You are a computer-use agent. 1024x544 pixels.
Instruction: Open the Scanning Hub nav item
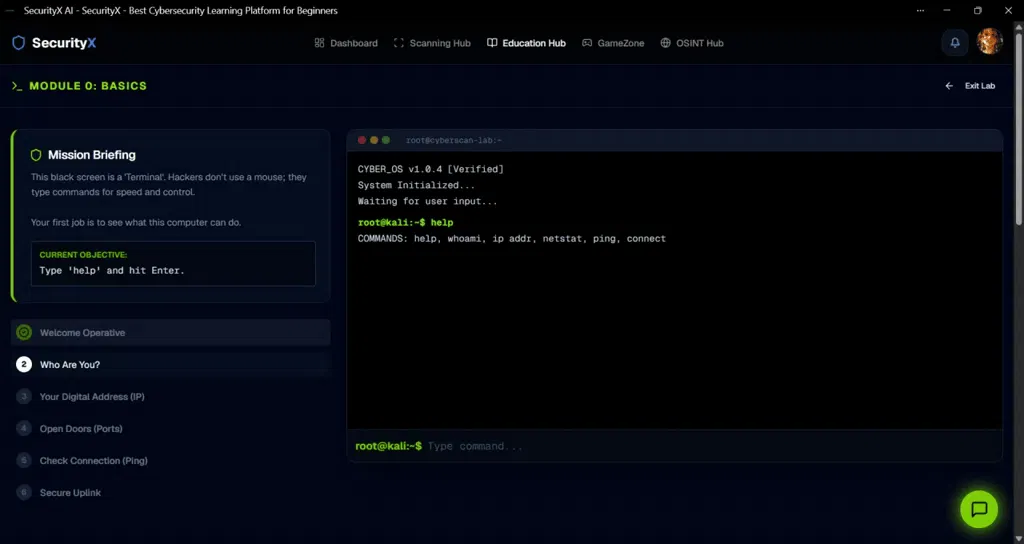pos(432,43)
